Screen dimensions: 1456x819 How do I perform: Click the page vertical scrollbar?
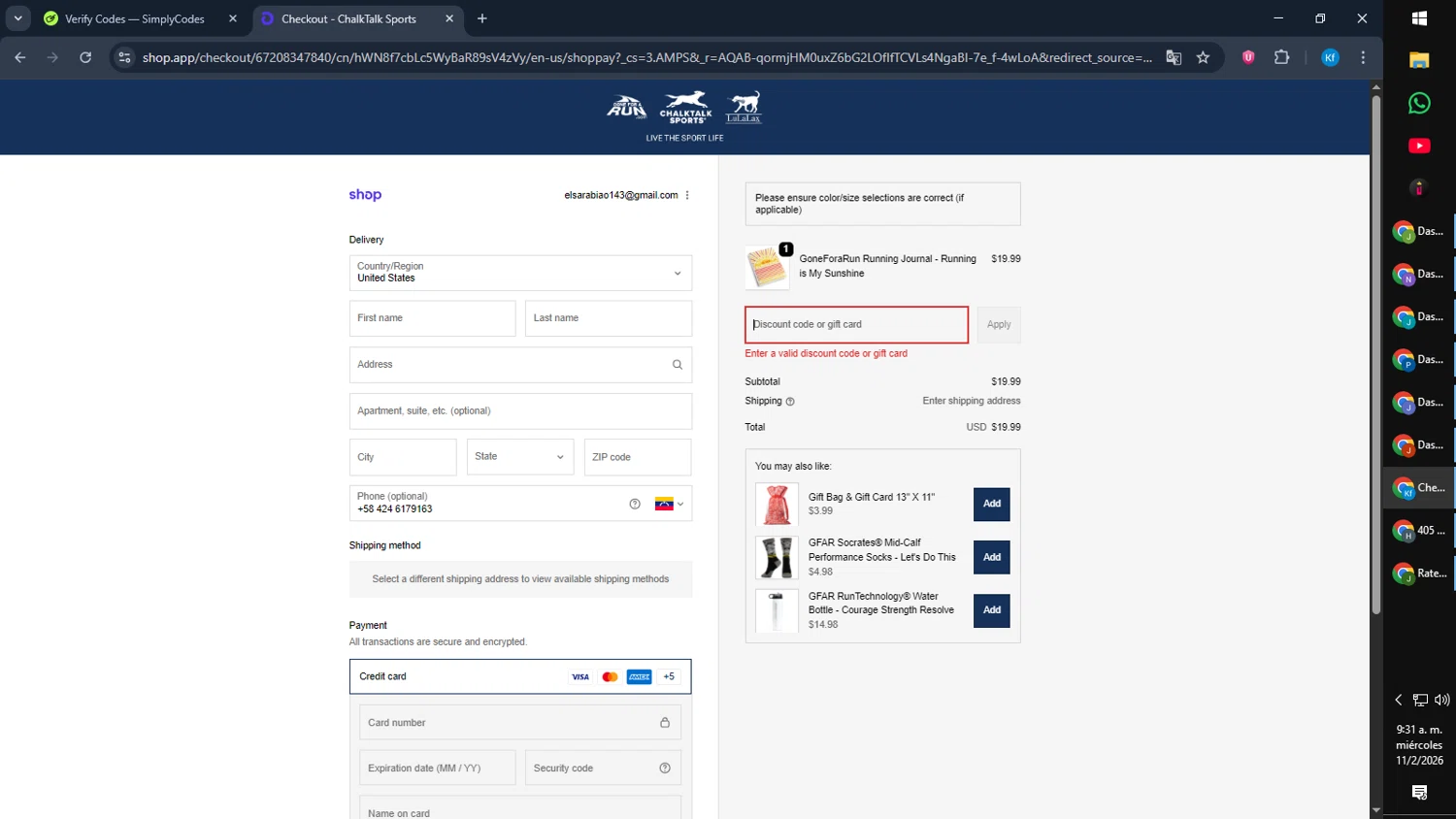click(1375, 354)
